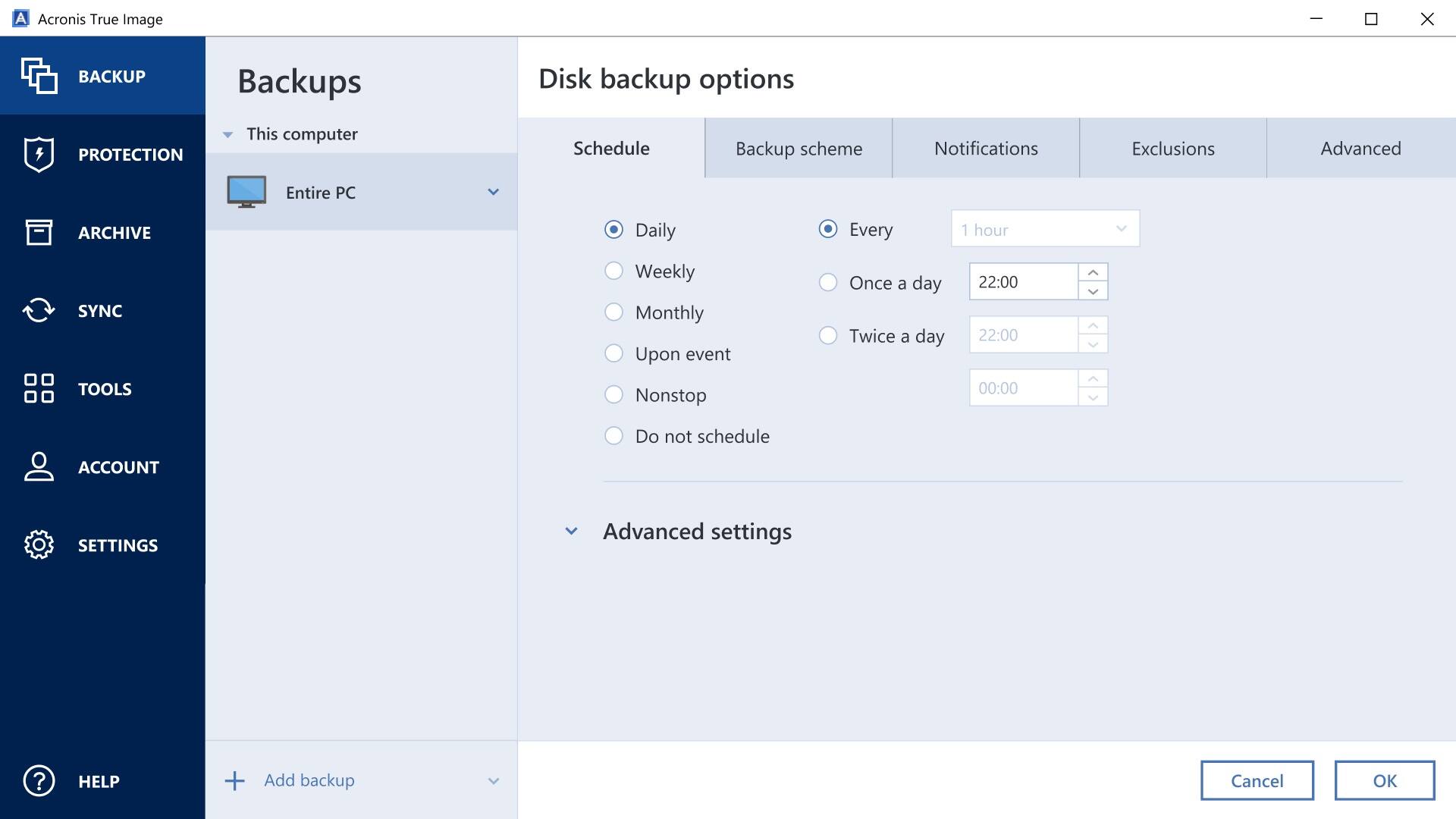Click the 22:00 time input field

tap(1024, 281)
